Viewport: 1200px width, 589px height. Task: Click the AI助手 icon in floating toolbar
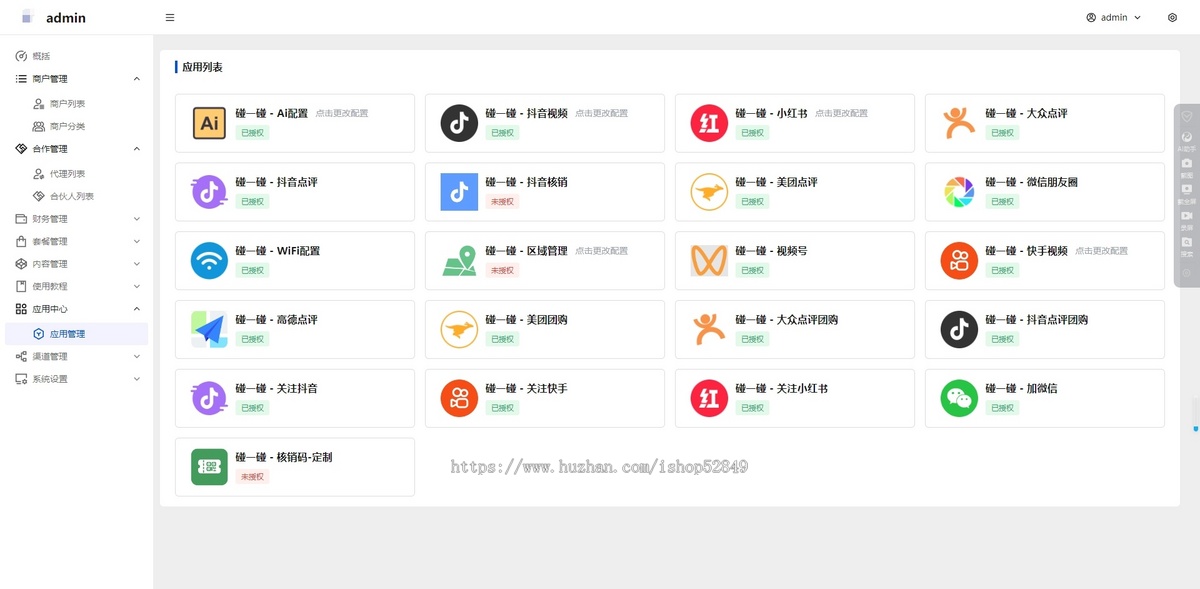1187,137
